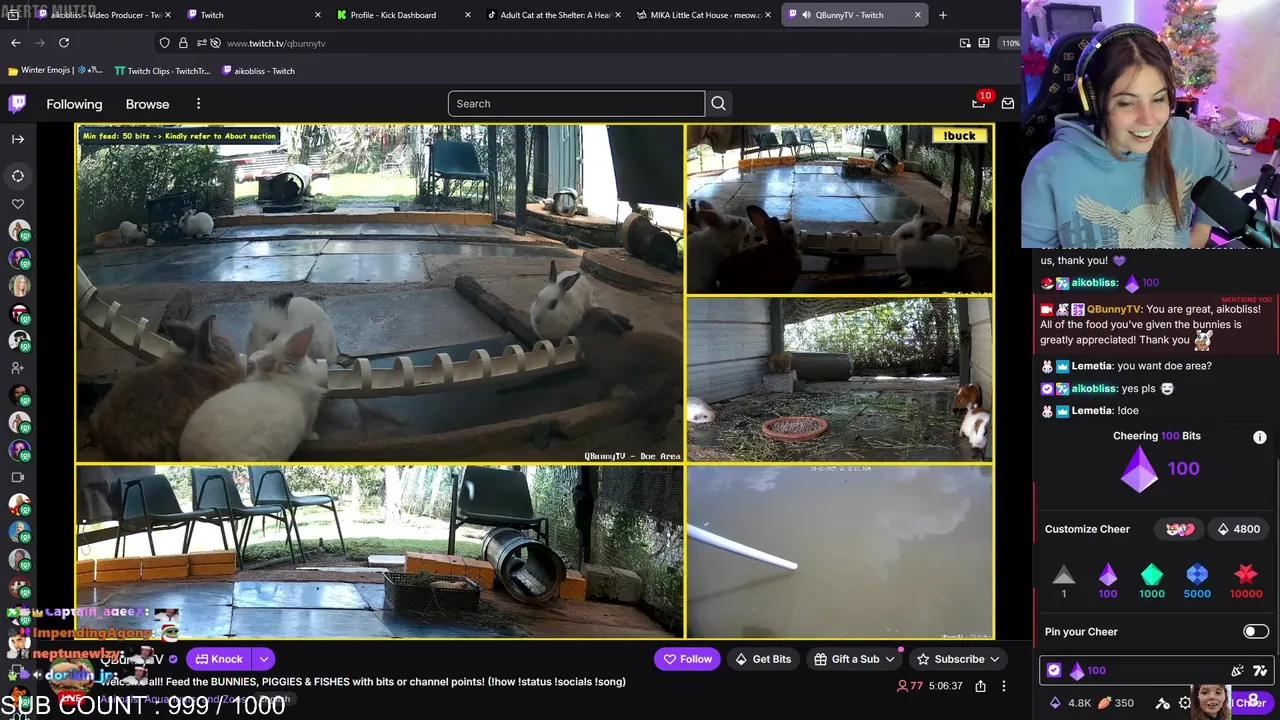Select the red 10000 bits gem
Viewport: 1280px width, 720px height.
click(1246, 580)
